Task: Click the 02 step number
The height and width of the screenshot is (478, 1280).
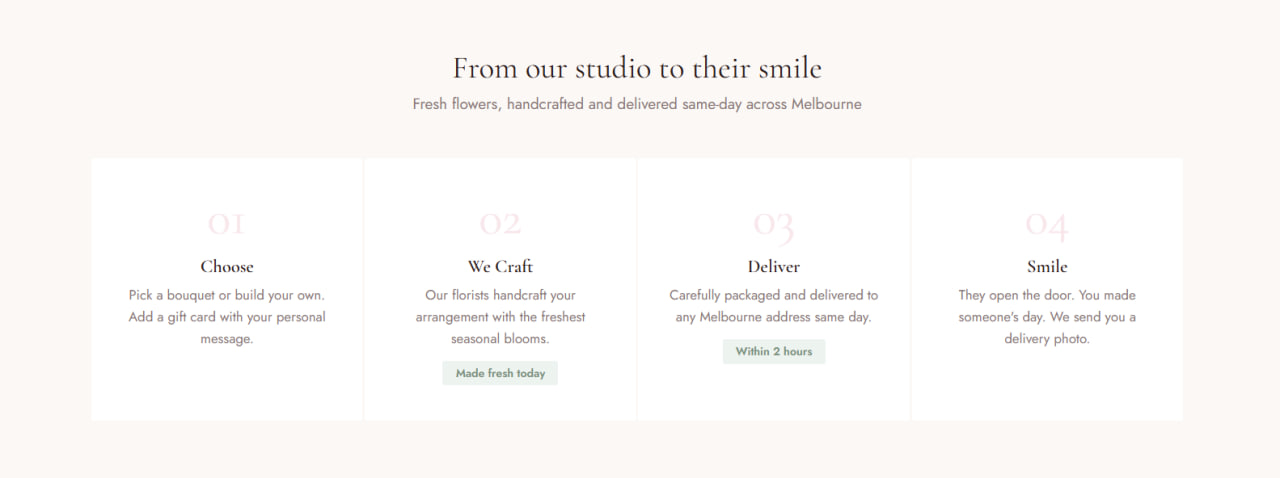Action: (x=500, y=223)
